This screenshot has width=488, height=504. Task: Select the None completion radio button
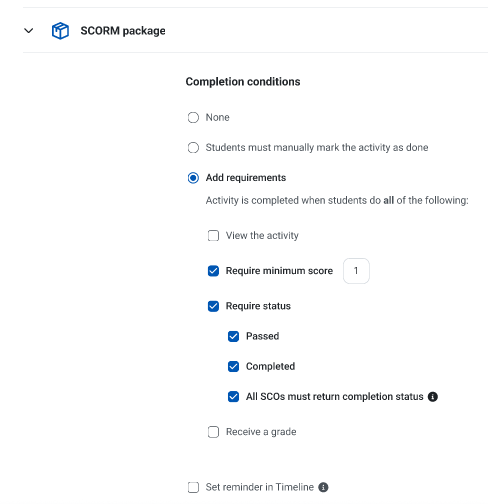(x=193, y=117)
